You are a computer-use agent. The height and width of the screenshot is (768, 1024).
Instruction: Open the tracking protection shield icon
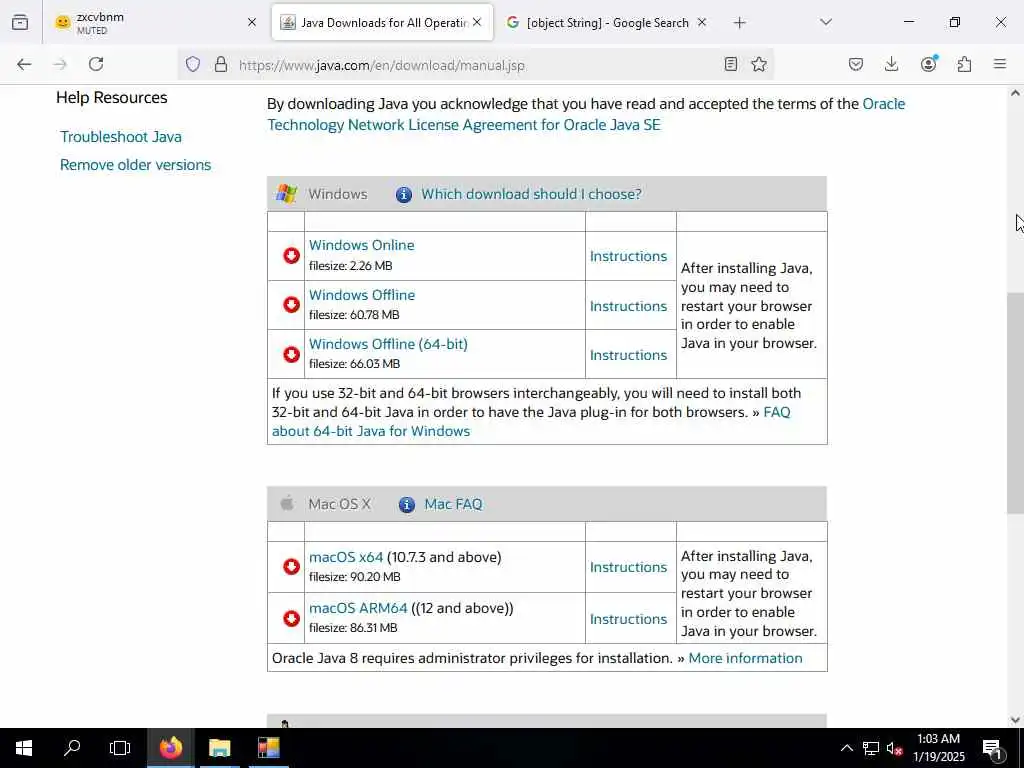193,64
